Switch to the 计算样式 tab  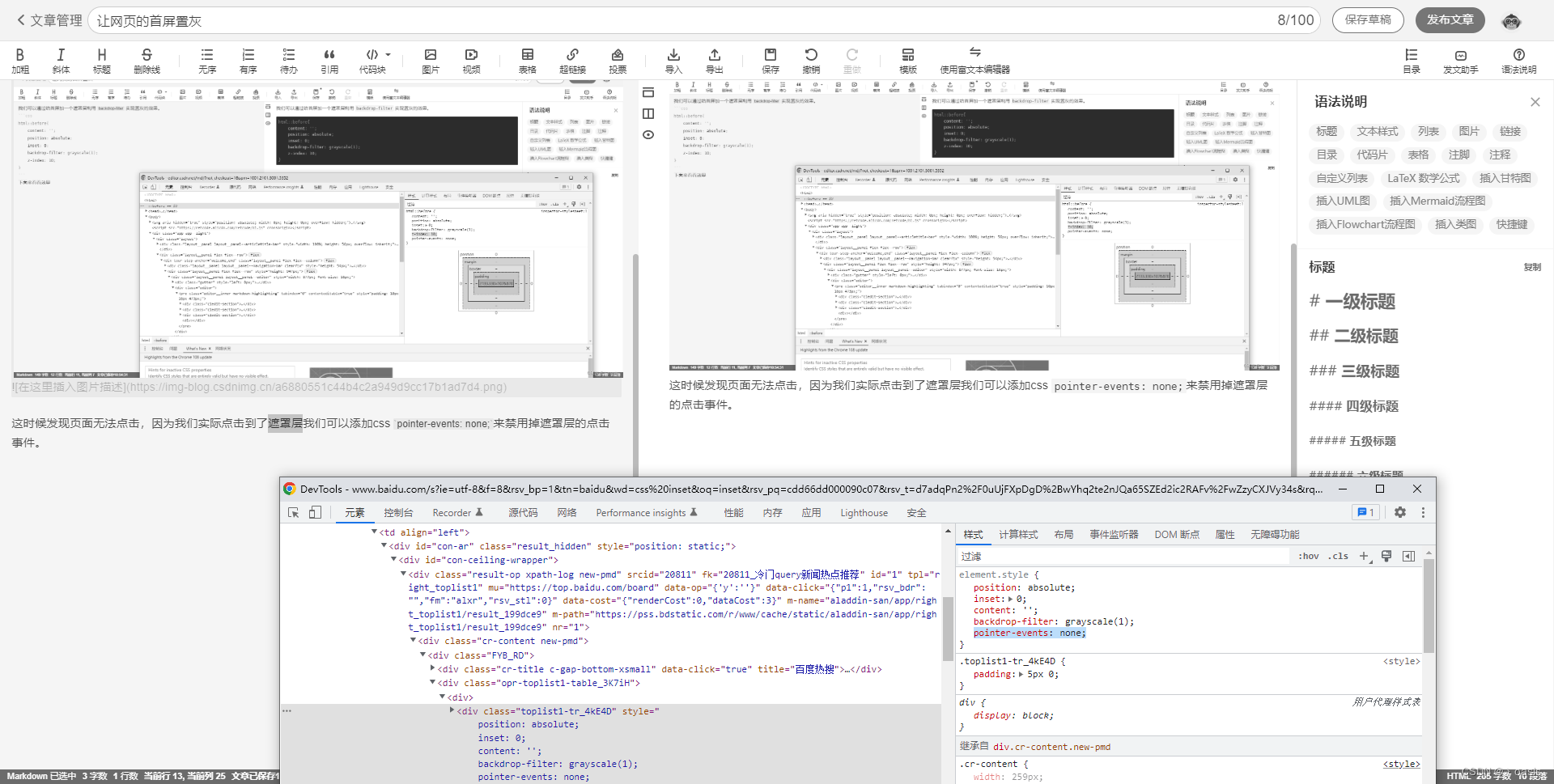coord(1018,535)
